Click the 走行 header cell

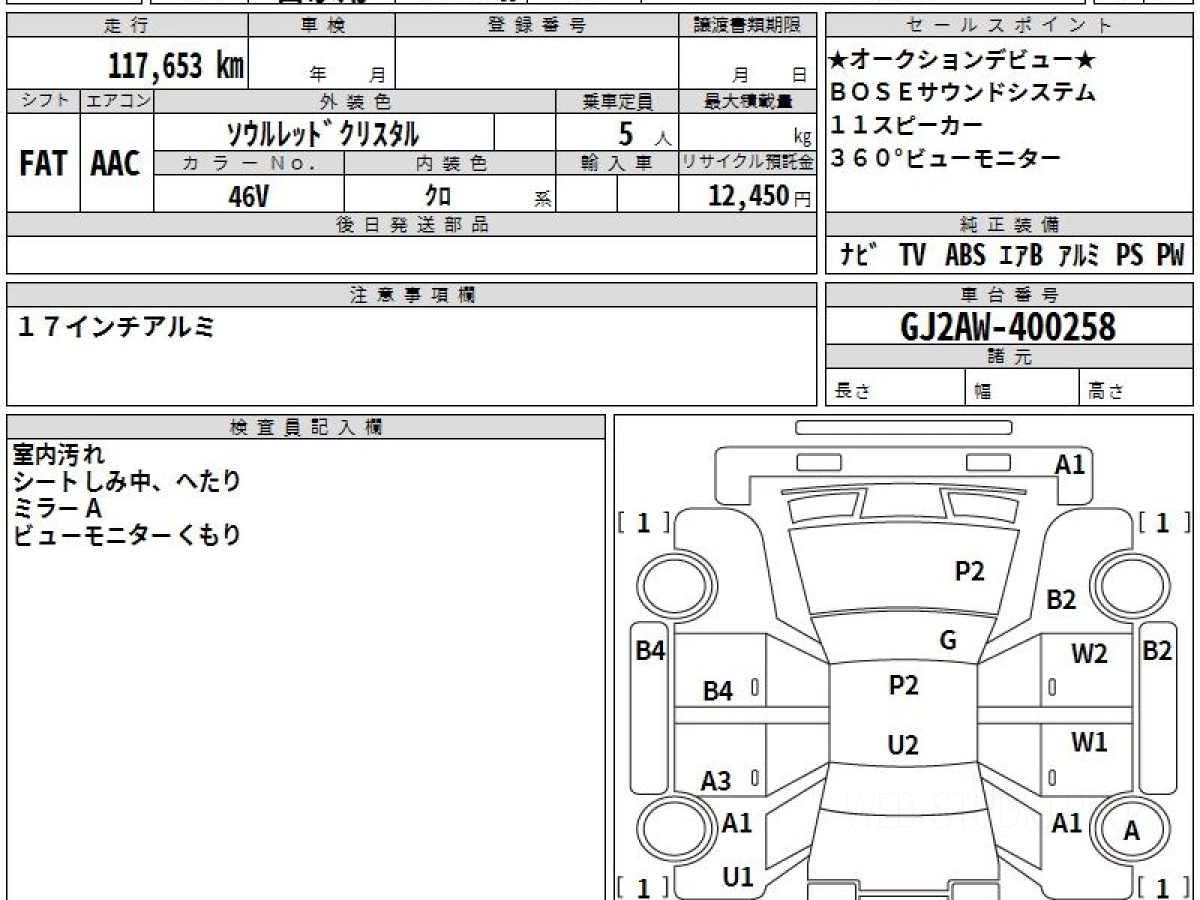pos(127,26)
